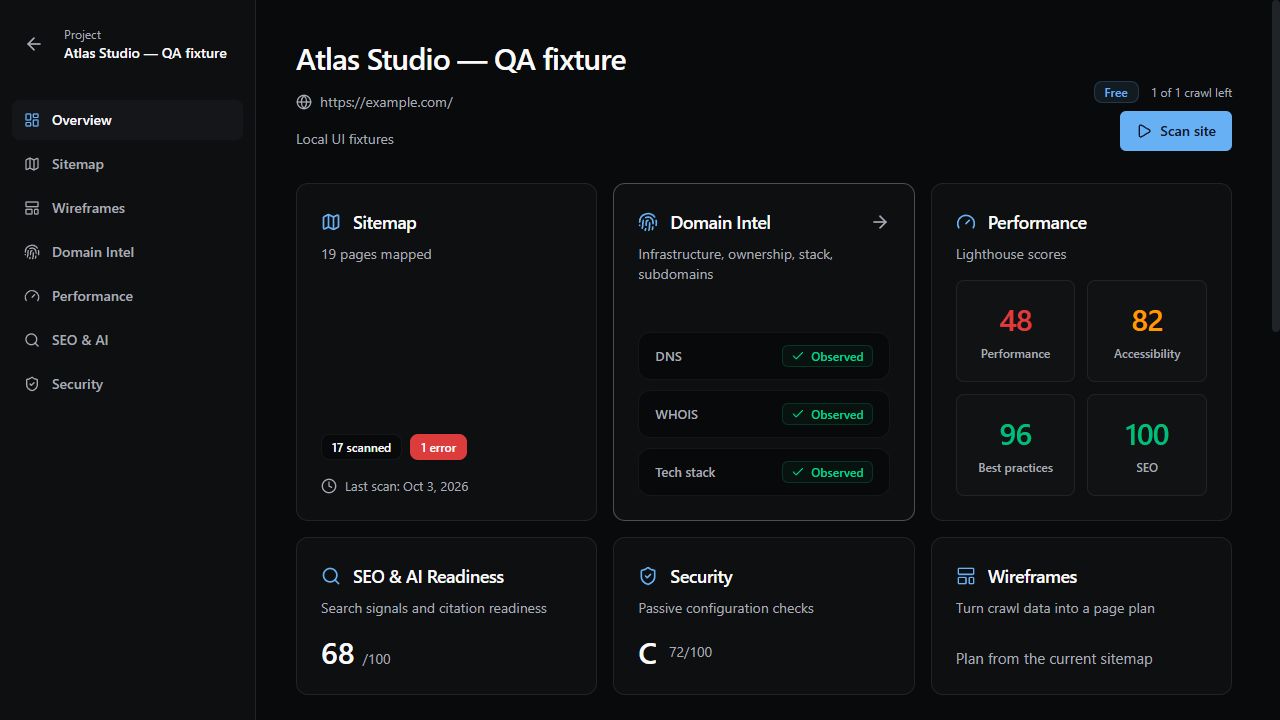1280x720 pixels.
Task: Click Plan from the current sitemap text
Action: (x=1054, y=659)
